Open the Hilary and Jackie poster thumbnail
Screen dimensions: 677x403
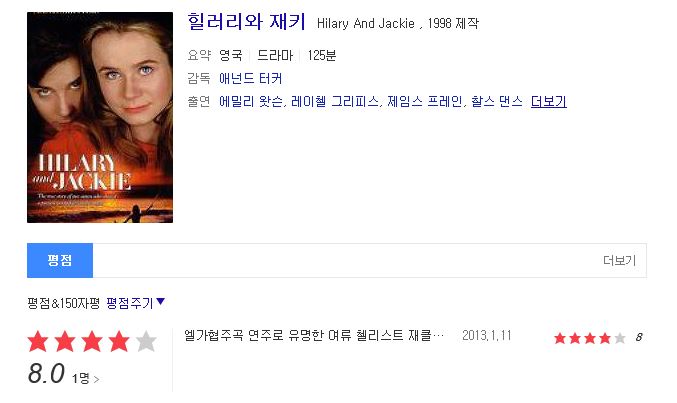click(100, 117)
